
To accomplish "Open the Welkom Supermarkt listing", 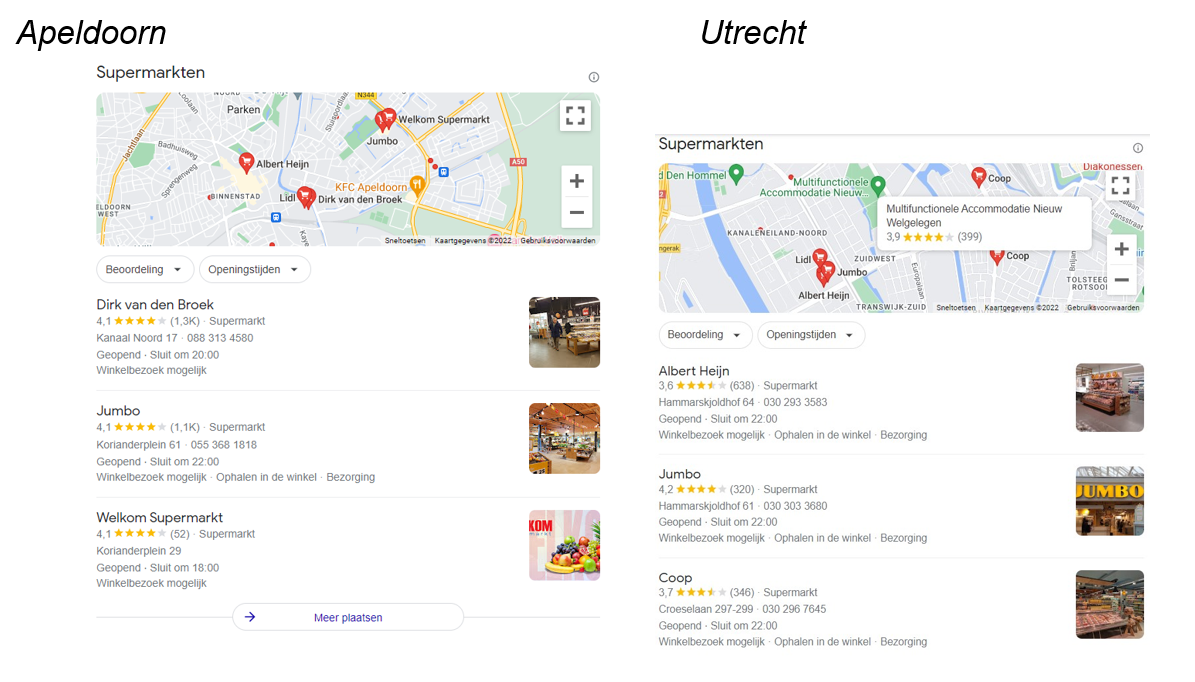I will point(159,517).
